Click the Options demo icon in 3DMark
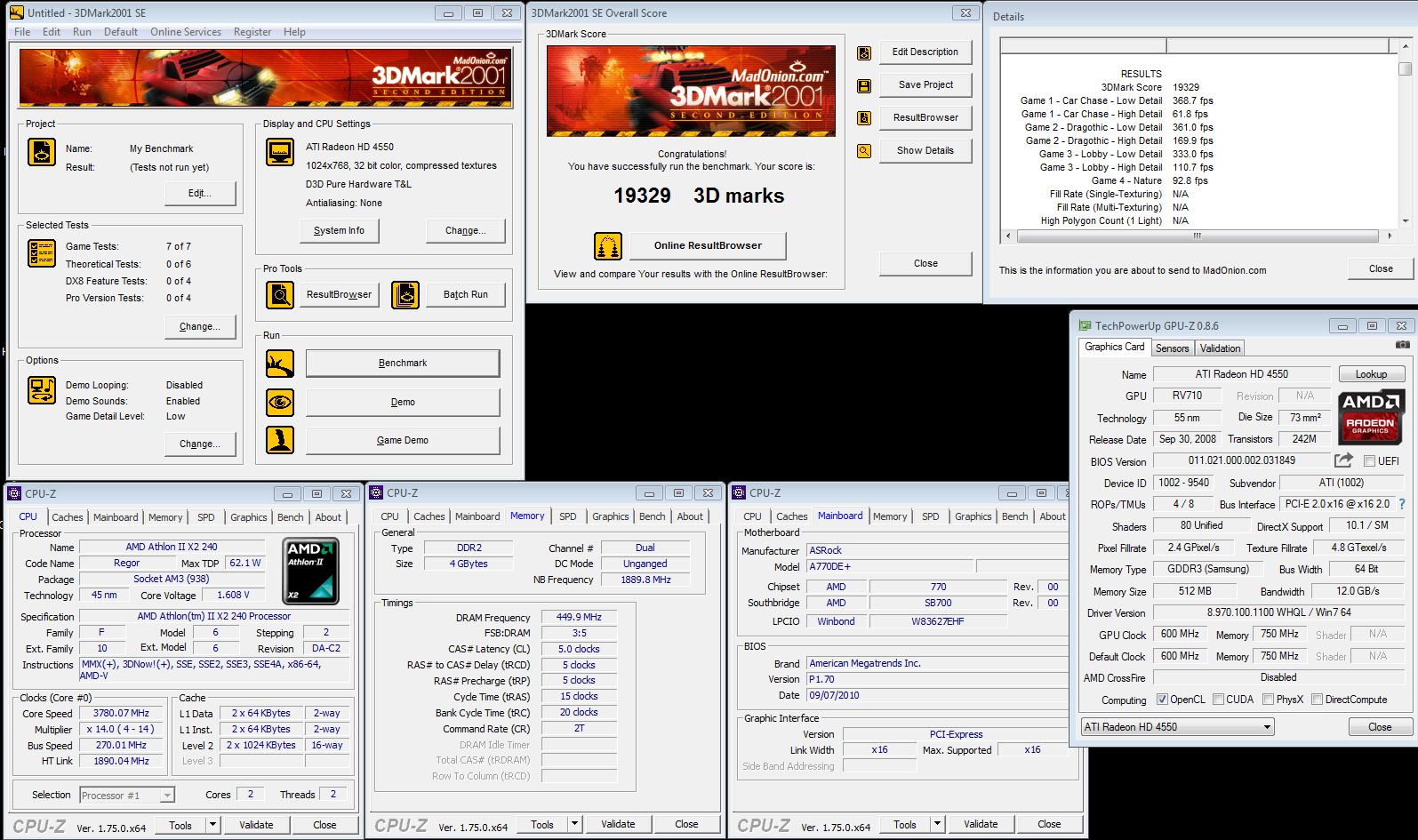The image size is (1418, 840). (42, 390)
